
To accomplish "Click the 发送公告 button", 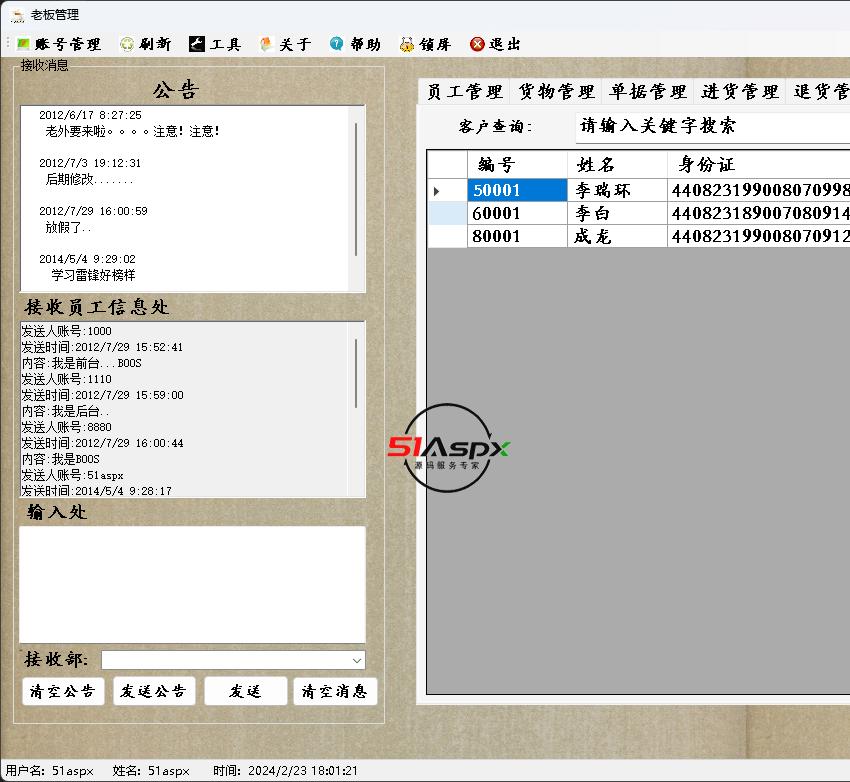I will (x=154, y=691).
